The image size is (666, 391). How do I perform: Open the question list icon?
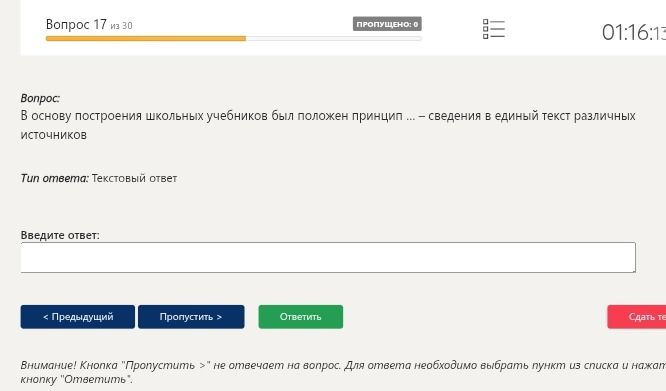(494, 29)
